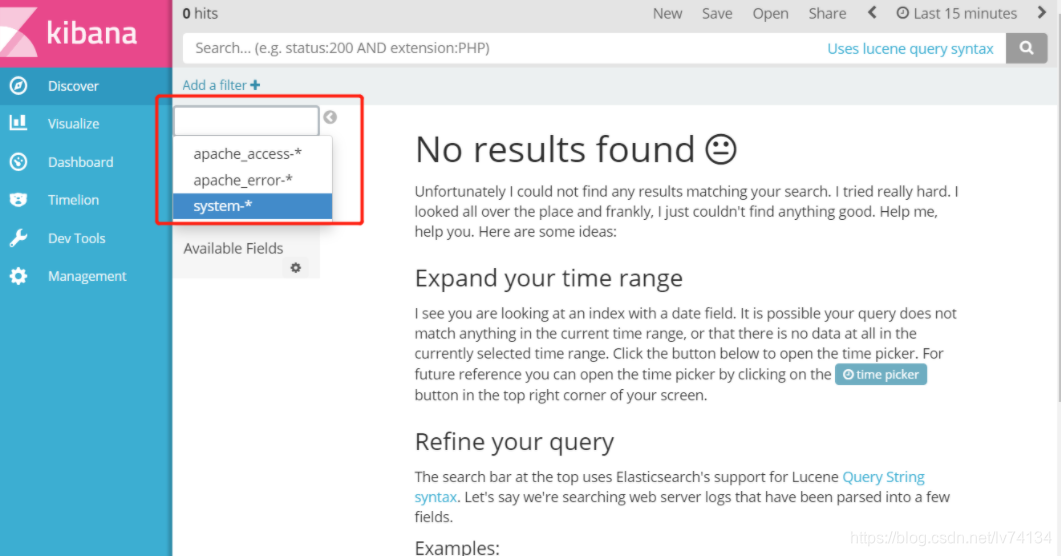Click Save in top menu

(x=717, y=14)
